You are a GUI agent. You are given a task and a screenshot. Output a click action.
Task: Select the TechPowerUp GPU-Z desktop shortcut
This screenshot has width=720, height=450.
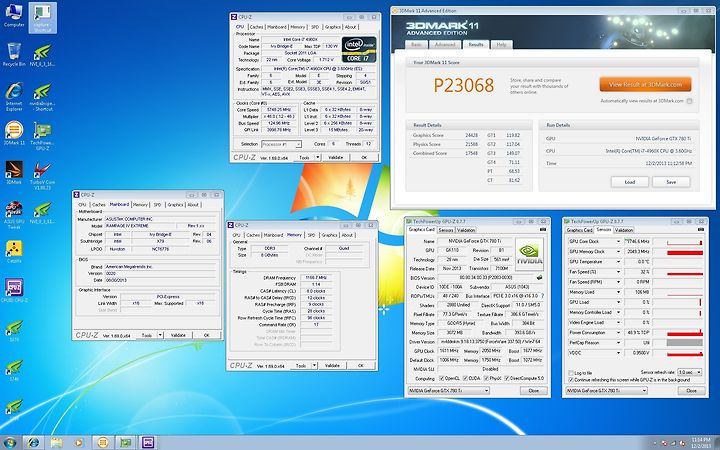[x=42, y=136]
